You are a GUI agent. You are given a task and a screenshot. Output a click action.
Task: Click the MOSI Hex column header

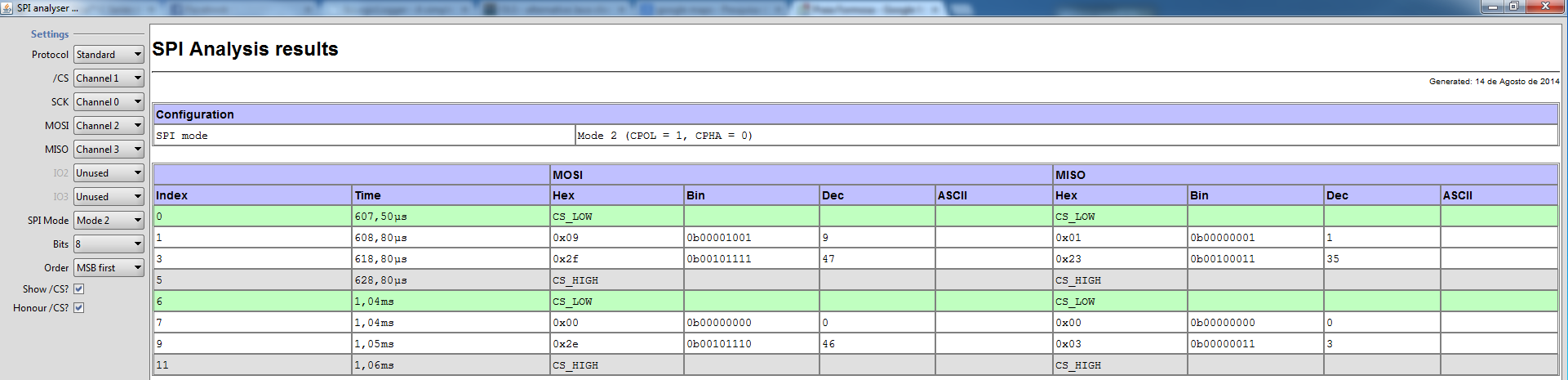[x=617, y=195]
